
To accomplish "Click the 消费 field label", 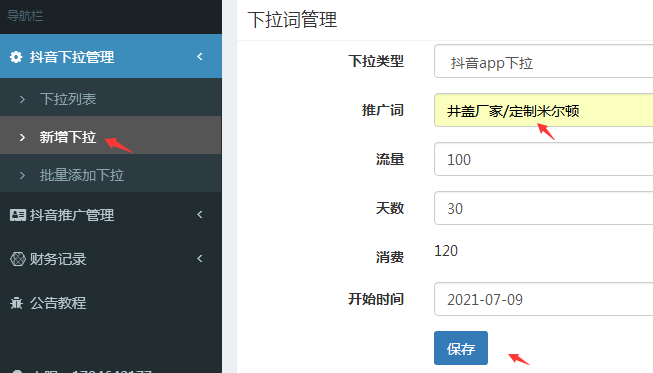I will (x=390, y=257).
